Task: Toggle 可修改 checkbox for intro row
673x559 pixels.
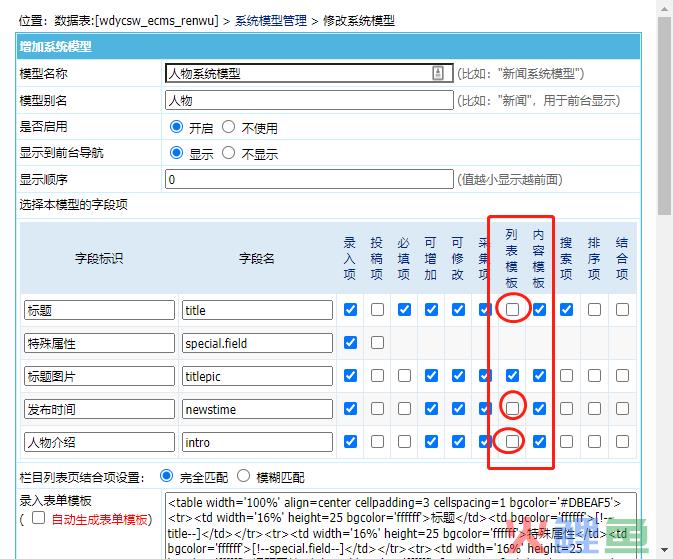Action: point(458,441)
